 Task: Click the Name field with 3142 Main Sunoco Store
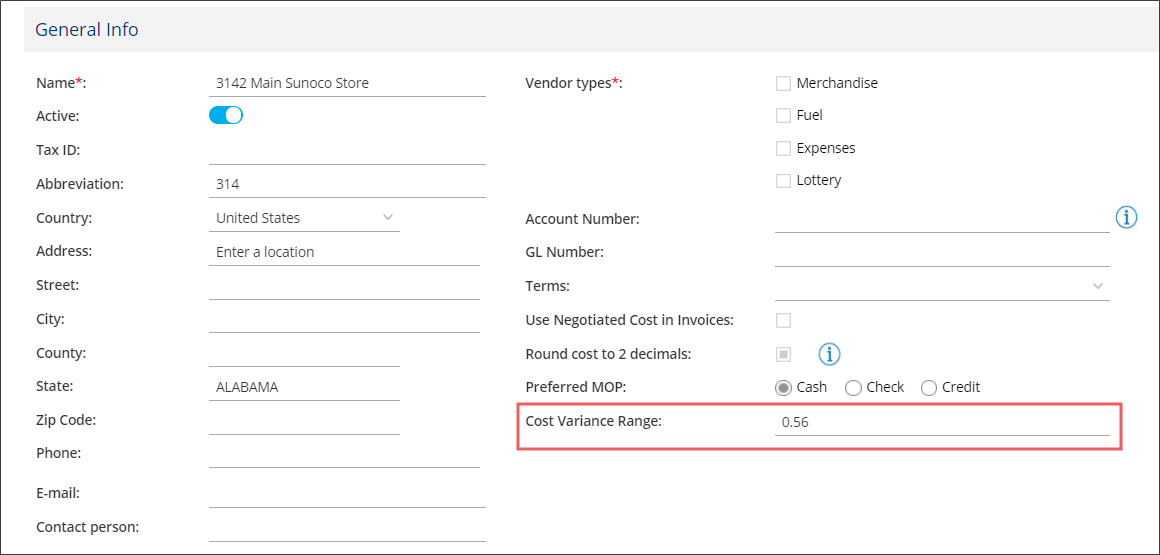[348, 84]
